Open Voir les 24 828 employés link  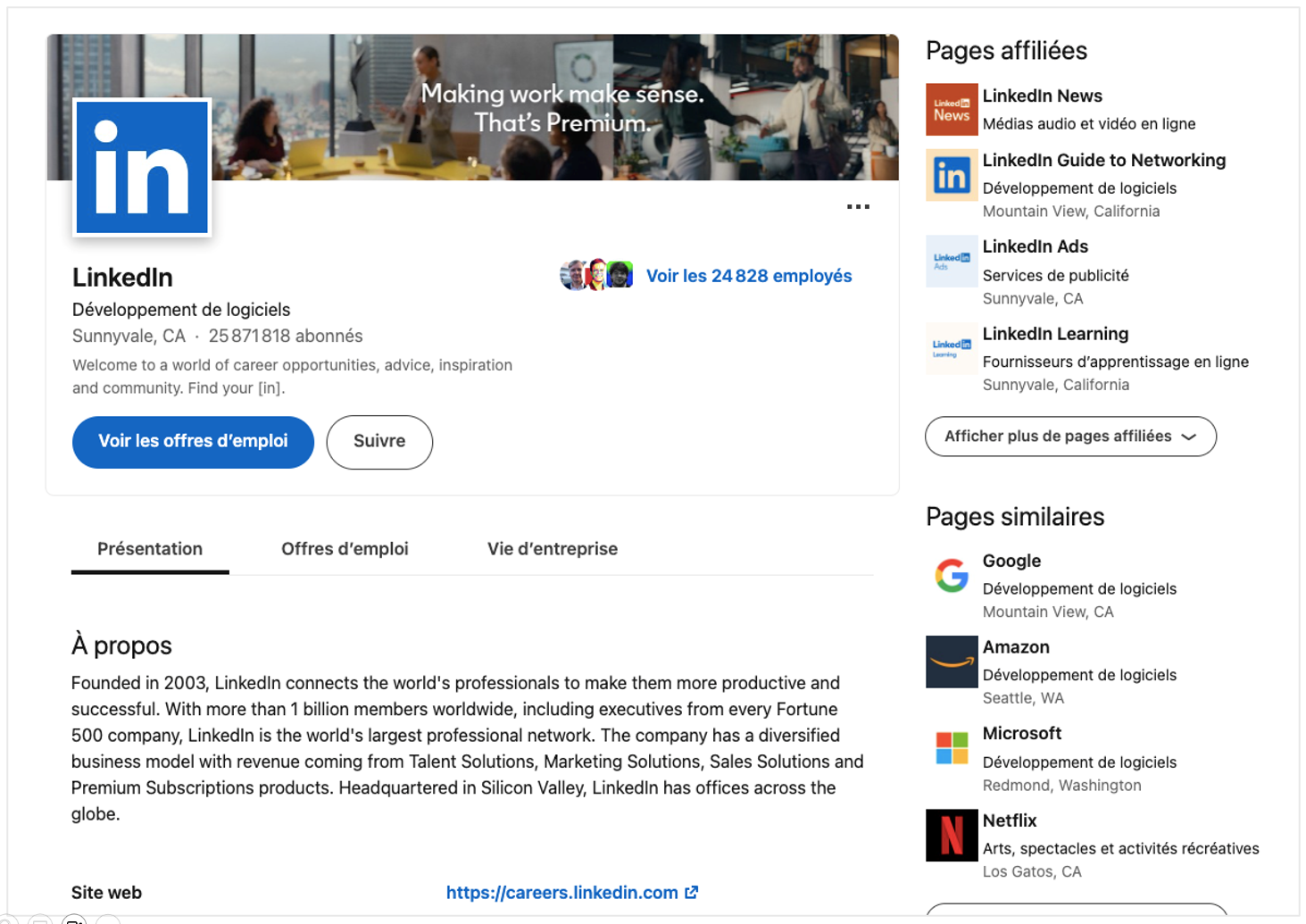749,276
